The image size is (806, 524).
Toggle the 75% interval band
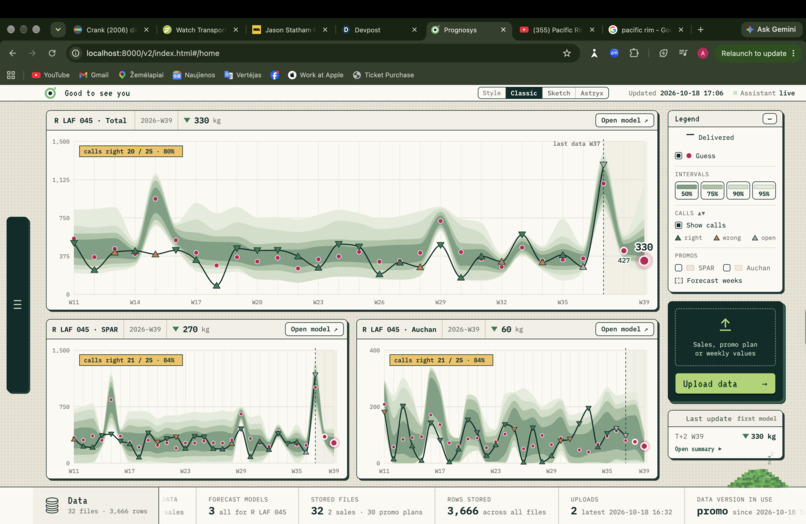[712, 190]
